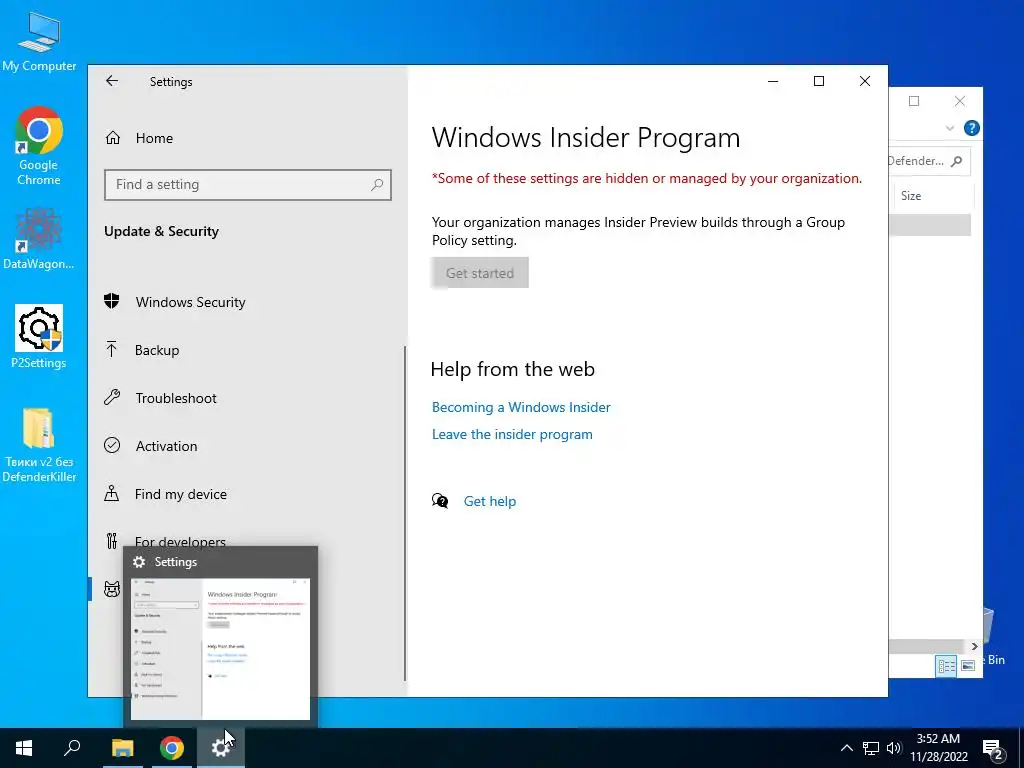Viewport: 1024px width, 768px height.
Task: Open the Твики v2 без DefenderKiller folder
Action: pyautogui.click(x=39, y=445)
